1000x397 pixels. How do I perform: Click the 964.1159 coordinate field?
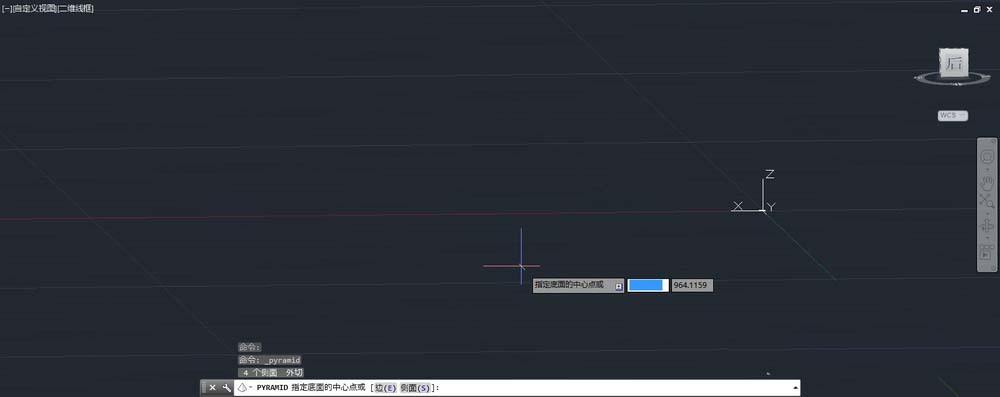(692, 285)
